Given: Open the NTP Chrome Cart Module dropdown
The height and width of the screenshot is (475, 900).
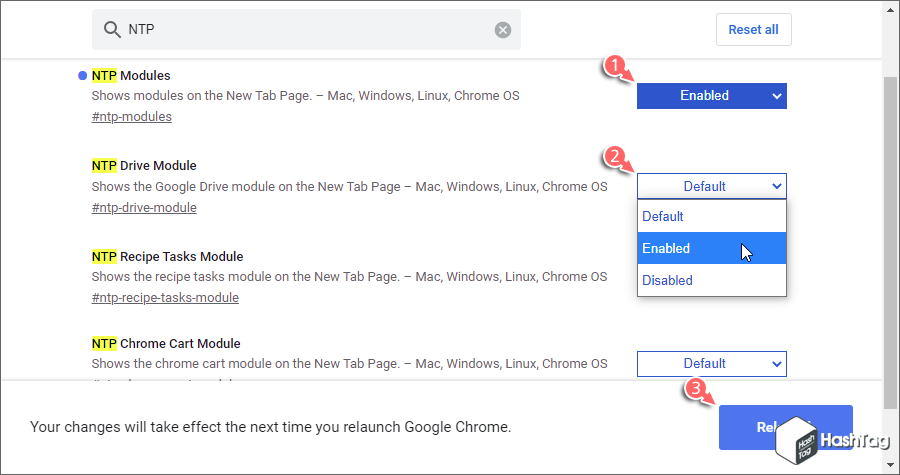Looking at the screenshot, I should tap(712, 364).
